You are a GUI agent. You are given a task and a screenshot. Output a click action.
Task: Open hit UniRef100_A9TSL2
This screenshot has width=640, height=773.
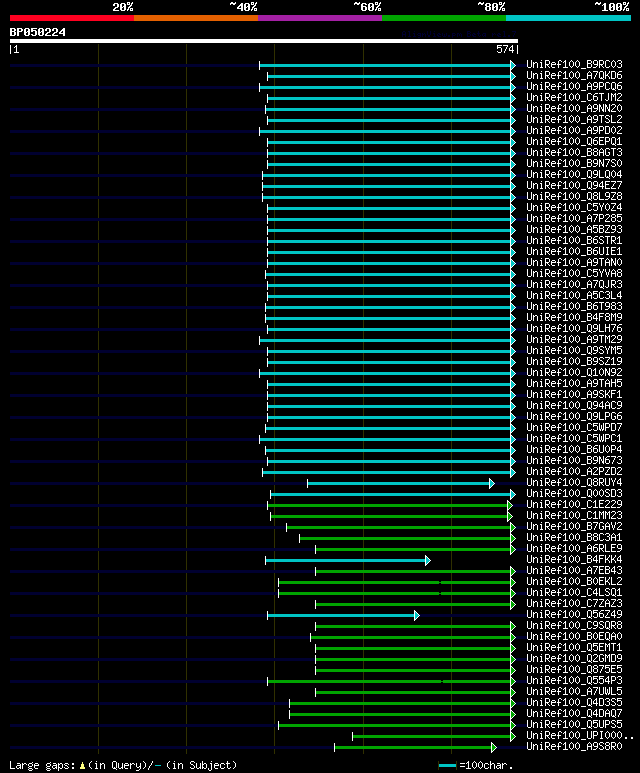point(574,119)
